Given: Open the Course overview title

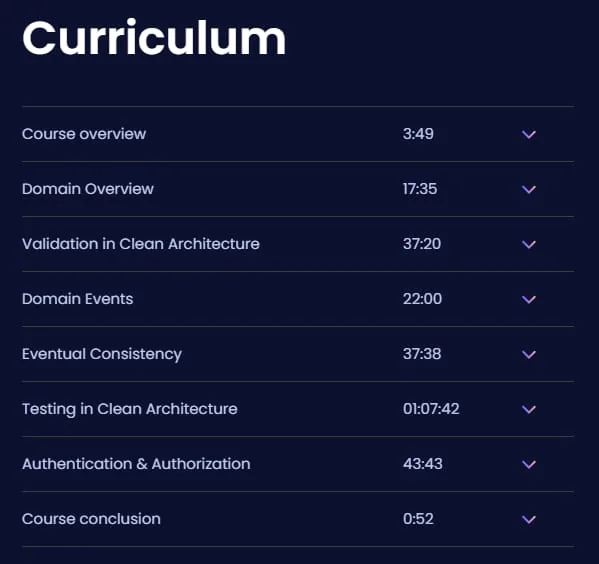Looking at the screenshot, I should point(84,134).
